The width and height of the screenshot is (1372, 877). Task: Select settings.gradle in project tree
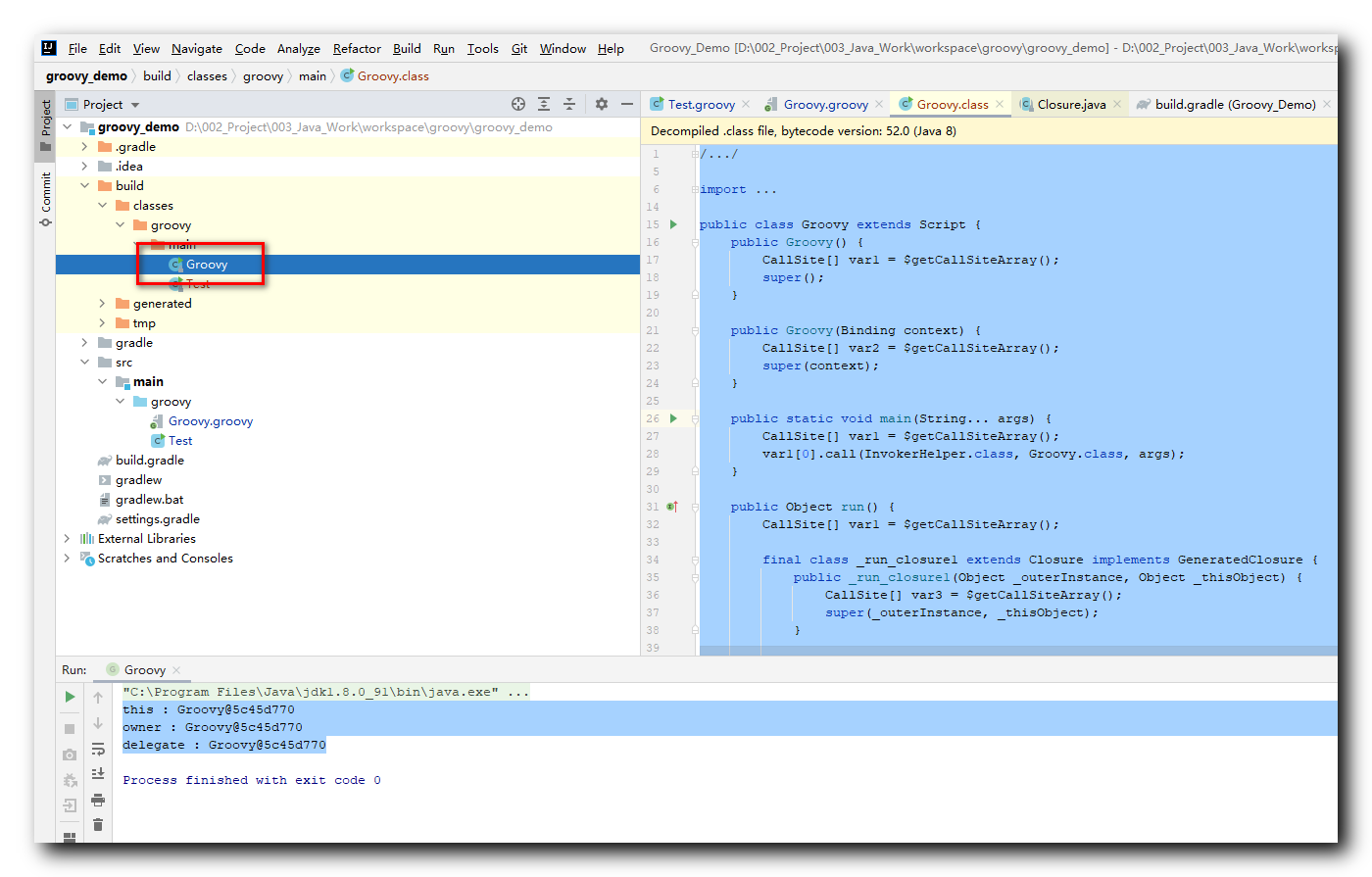(x=157, y=518)
